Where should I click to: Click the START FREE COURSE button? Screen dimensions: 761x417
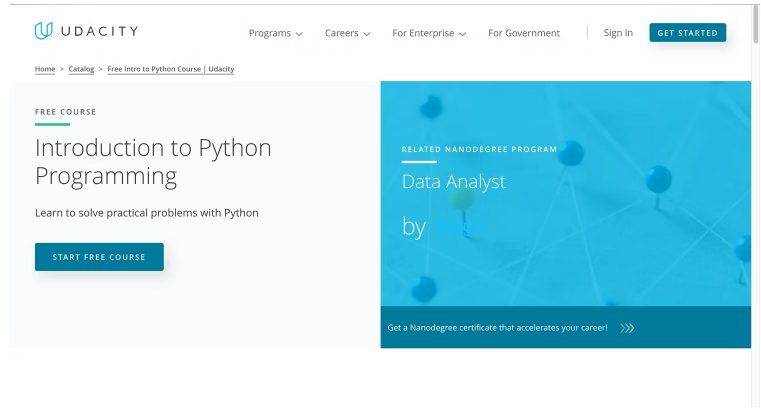click(99, 257)
